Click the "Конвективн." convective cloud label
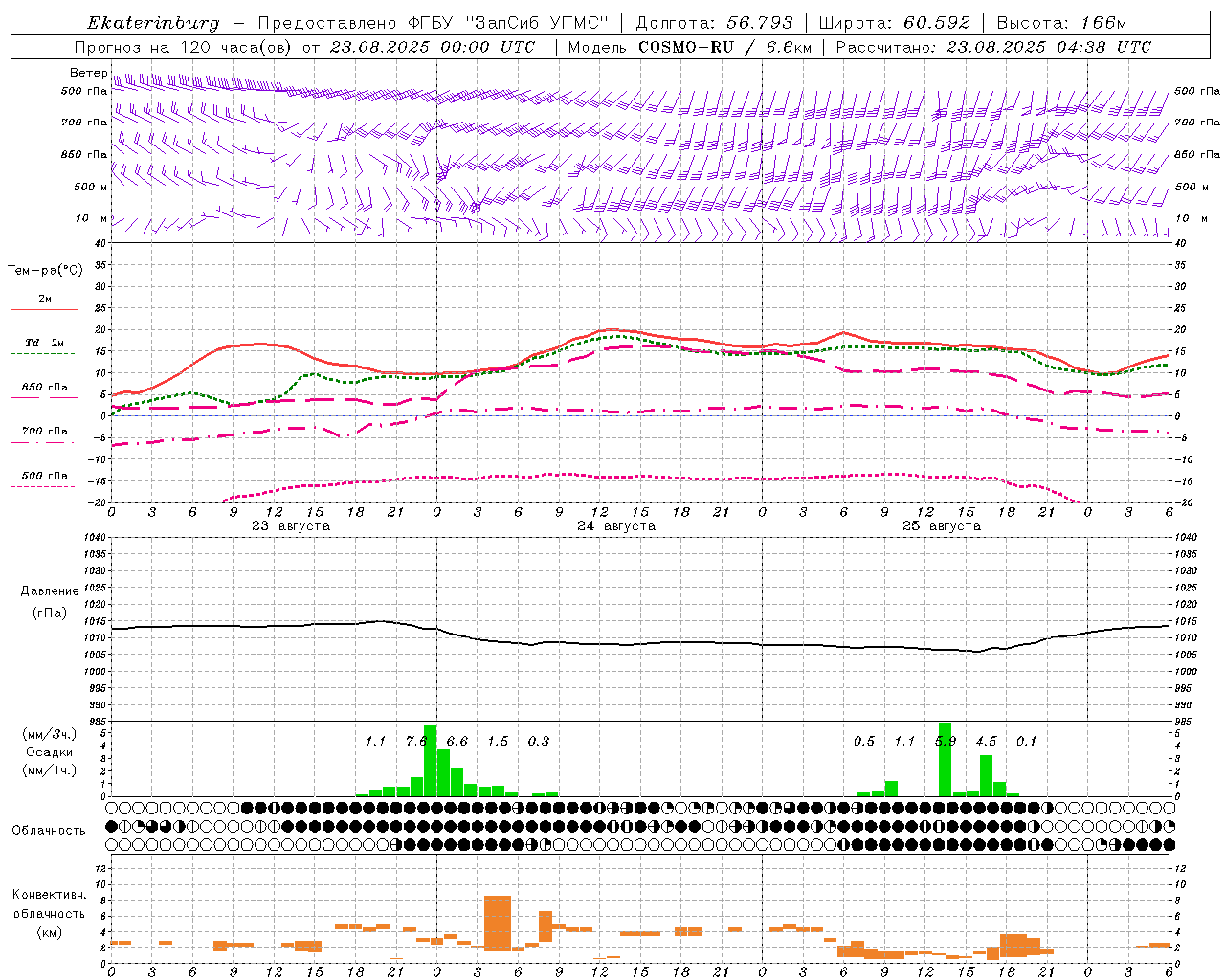The height and width of the screenshot is (980, 1225). pyautogui.click(x=49, y=895)
